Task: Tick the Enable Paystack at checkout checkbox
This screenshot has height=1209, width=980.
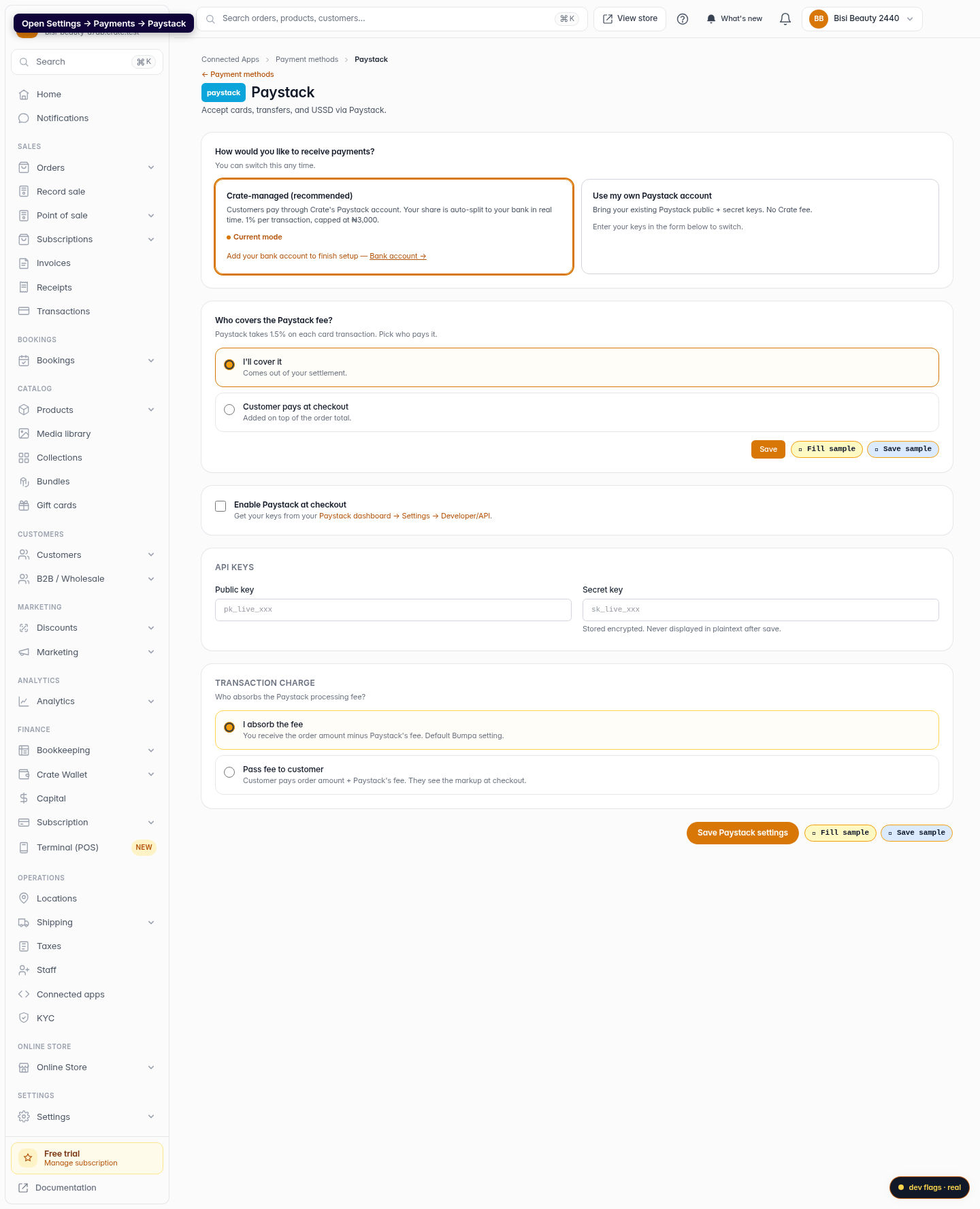Action: pos(220,506)
